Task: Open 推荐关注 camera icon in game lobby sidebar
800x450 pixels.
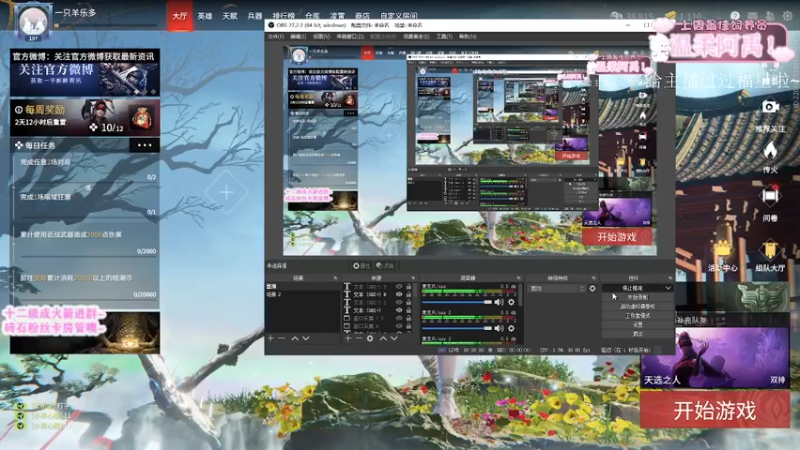Action: (x=770, y=107)
